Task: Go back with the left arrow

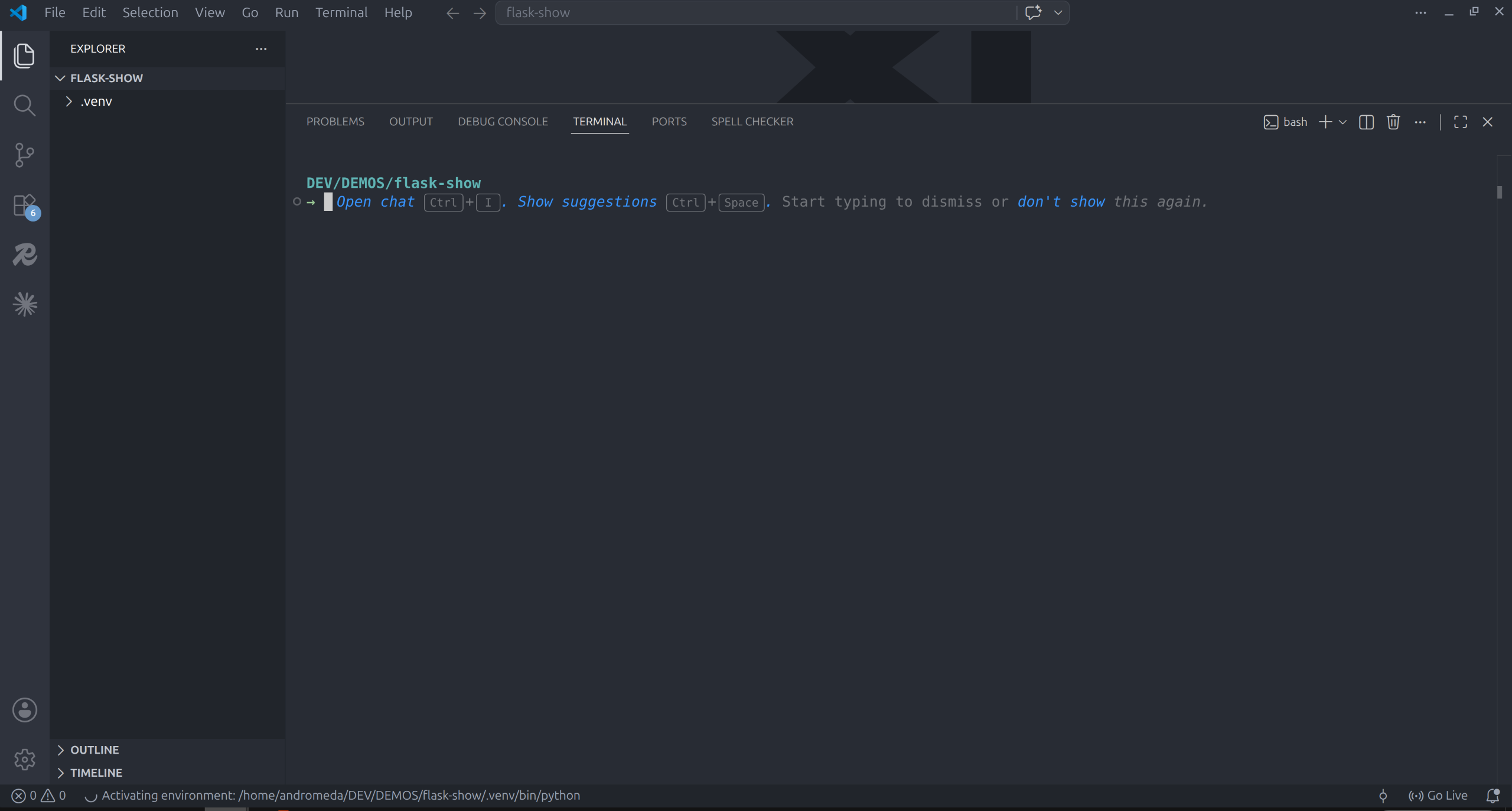Action: pyautogui.click(x=452, y=13)
